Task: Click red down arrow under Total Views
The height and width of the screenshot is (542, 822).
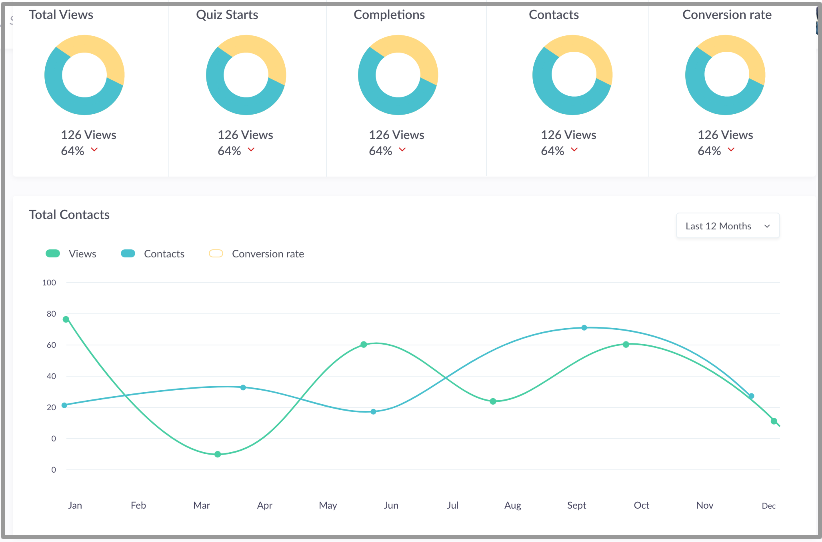Action: pos(94,150)
